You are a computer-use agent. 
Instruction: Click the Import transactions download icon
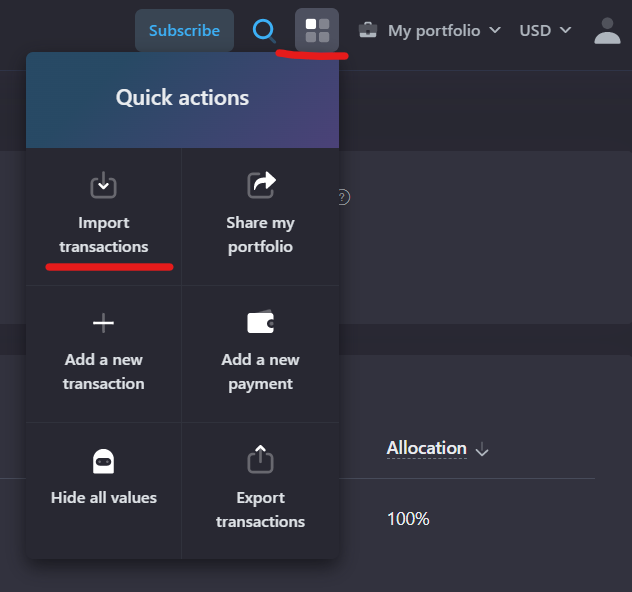[x=103, y=185]
